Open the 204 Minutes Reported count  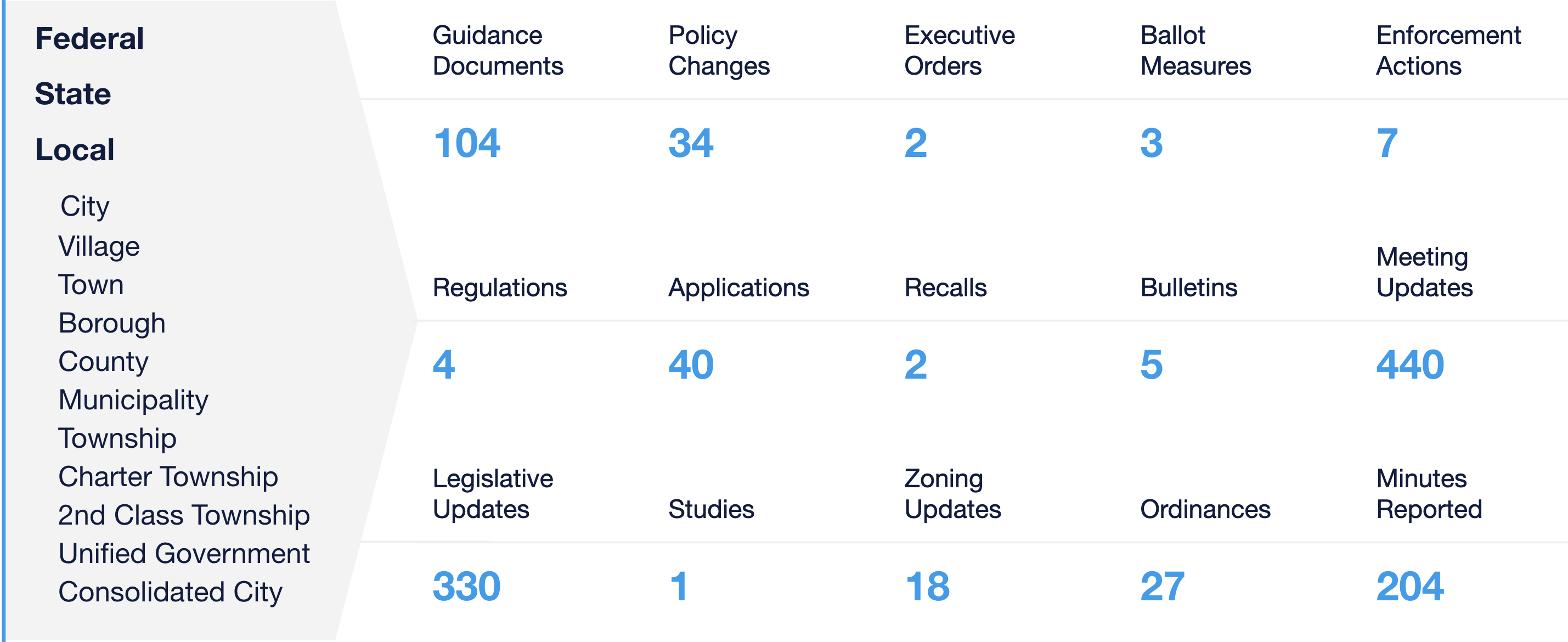pos(1411,587)
